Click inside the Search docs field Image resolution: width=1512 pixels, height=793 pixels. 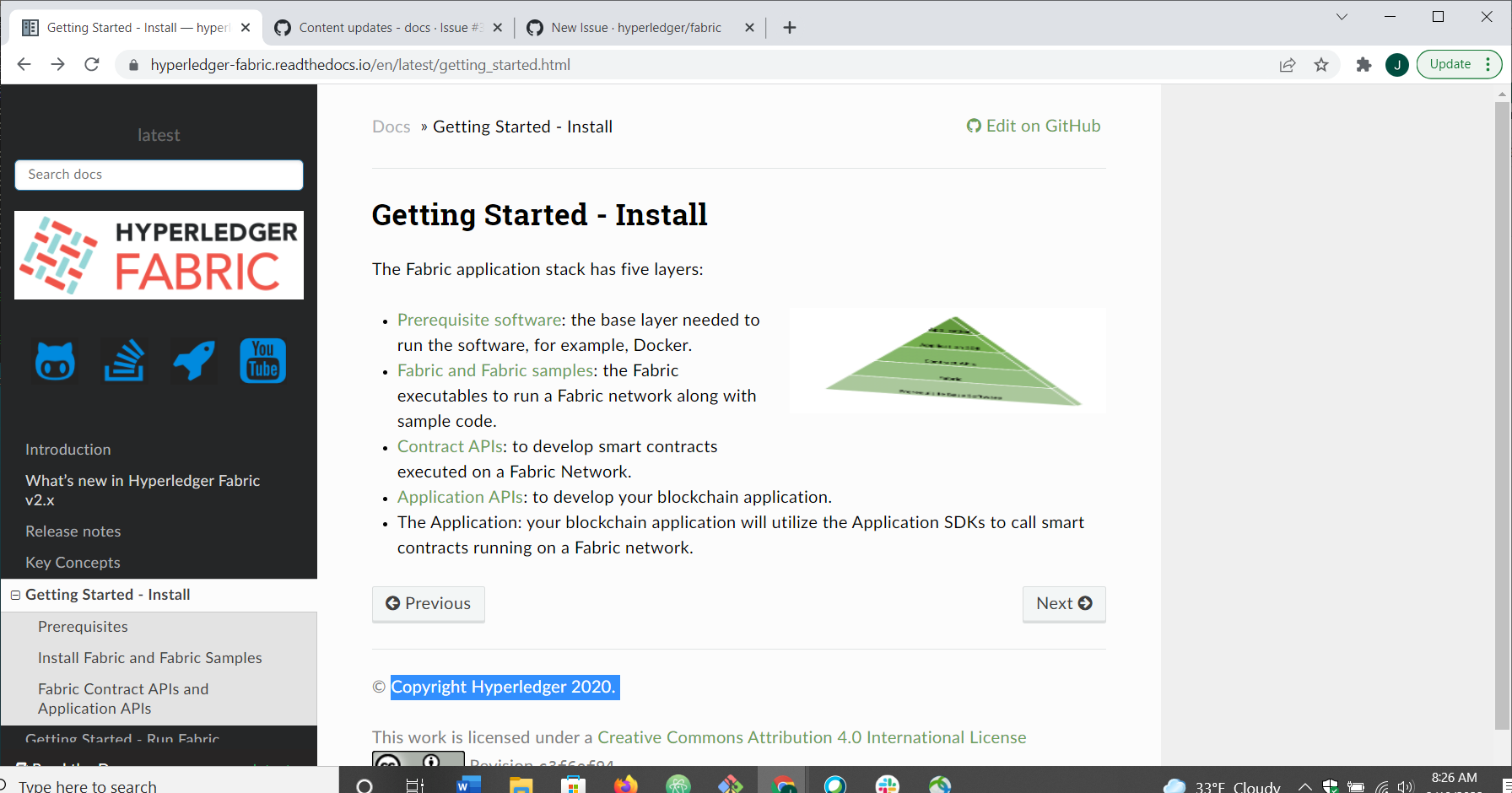click(159, 175)
